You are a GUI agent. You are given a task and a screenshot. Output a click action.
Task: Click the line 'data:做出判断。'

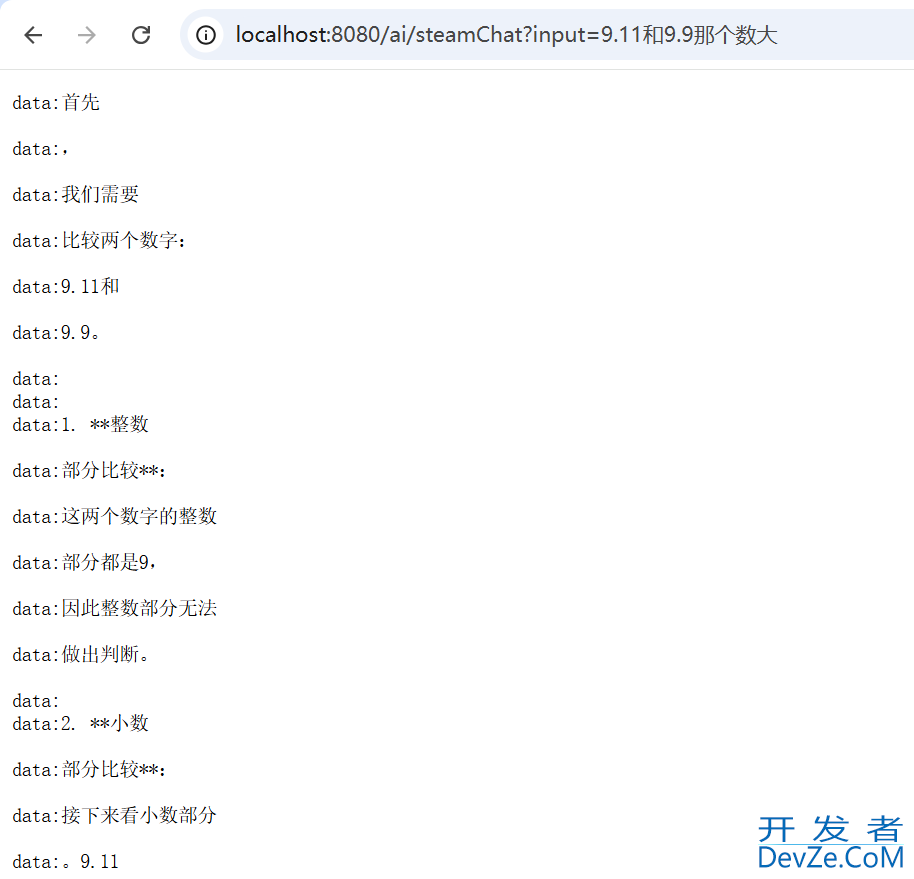click(80, 655)
